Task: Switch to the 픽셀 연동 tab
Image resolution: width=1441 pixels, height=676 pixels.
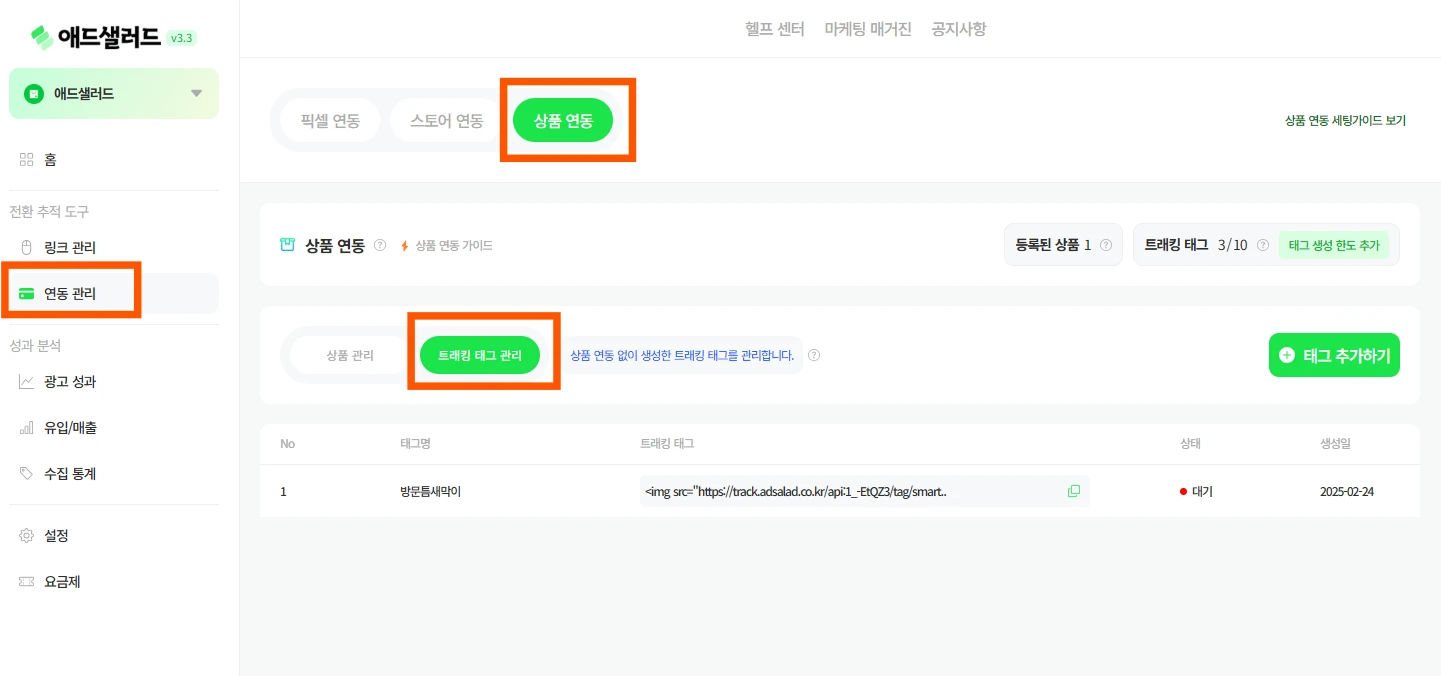Action: click(x=330, y=121)
